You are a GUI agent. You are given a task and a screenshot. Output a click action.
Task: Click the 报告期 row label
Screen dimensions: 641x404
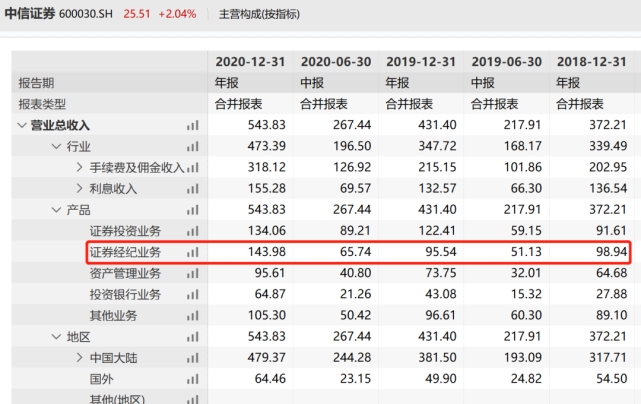pos(36,83)
